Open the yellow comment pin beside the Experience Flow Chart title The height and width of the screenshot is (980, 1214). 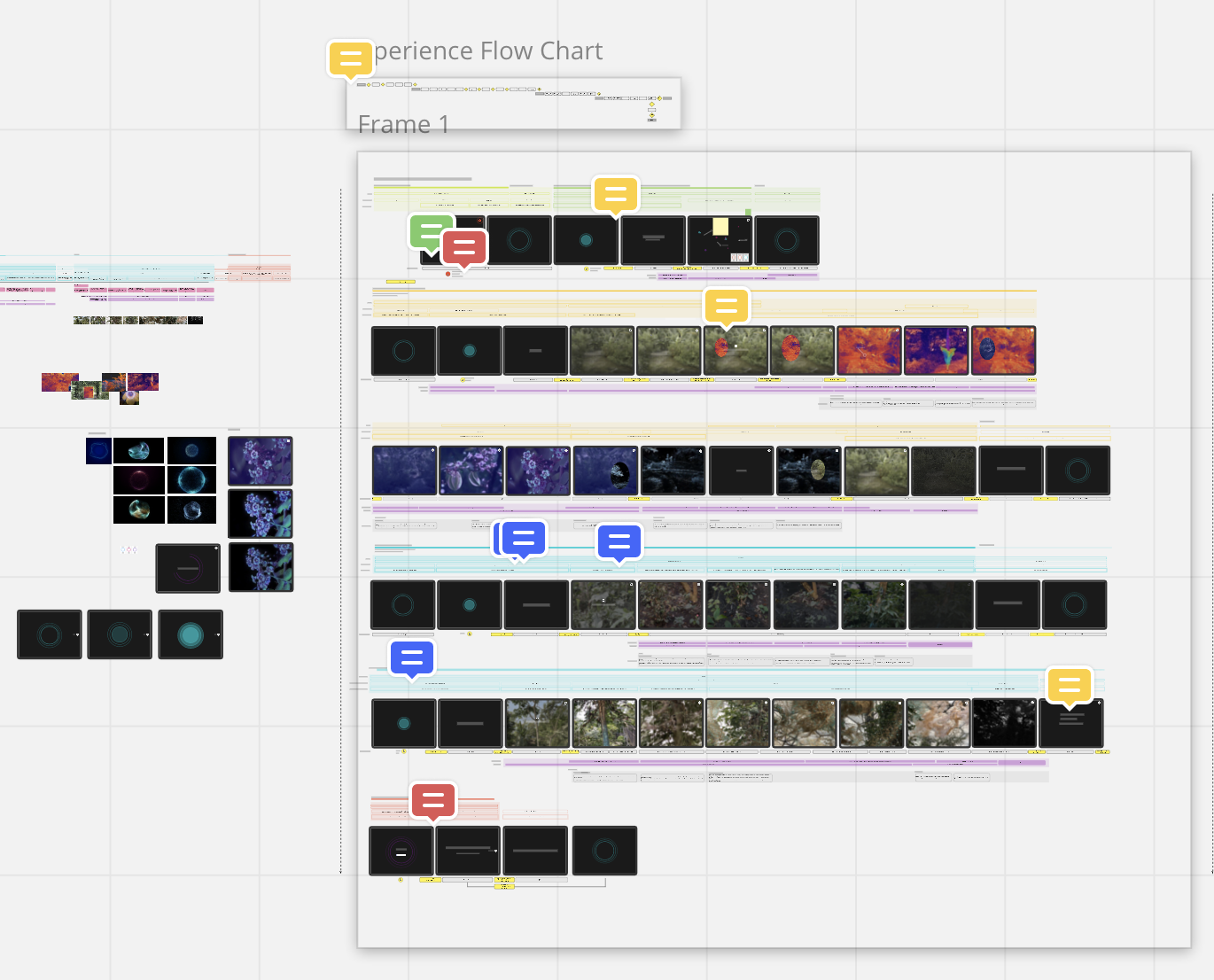click(351, 60)
